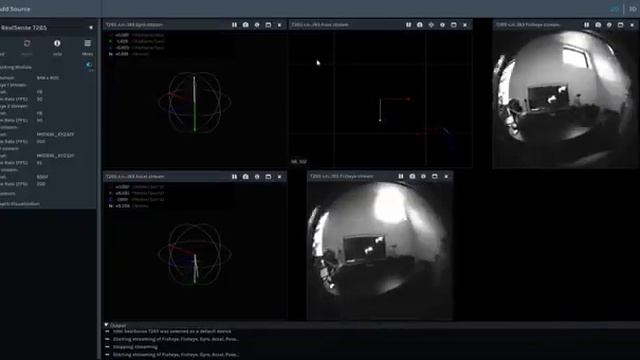Click the Pose stream crosshair view icon
The height and width of the screenshot is (360, 640).
pyautogui.click(x=431, y=25)
